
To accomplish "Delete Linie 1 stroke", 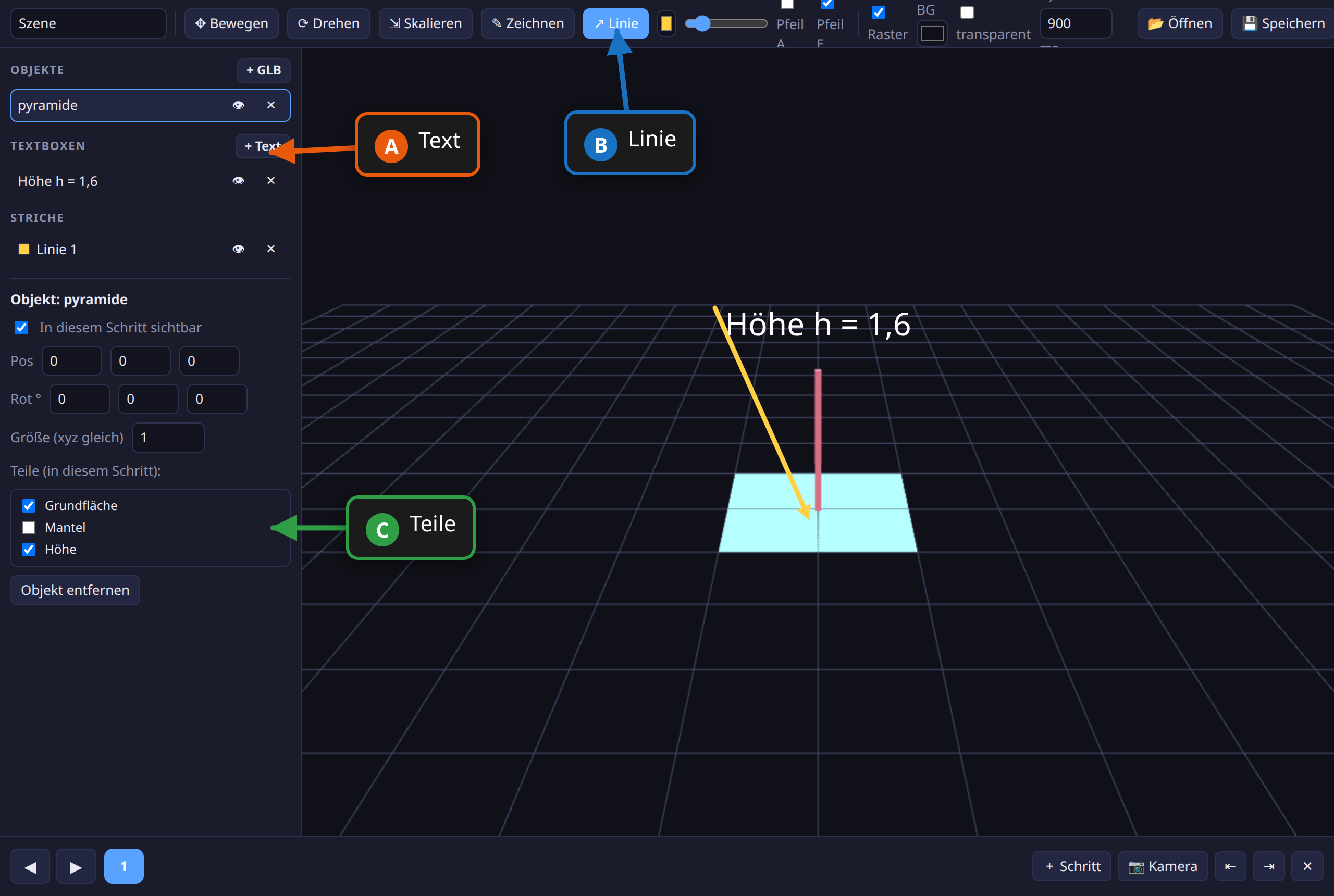I will (x=271, y=248).
